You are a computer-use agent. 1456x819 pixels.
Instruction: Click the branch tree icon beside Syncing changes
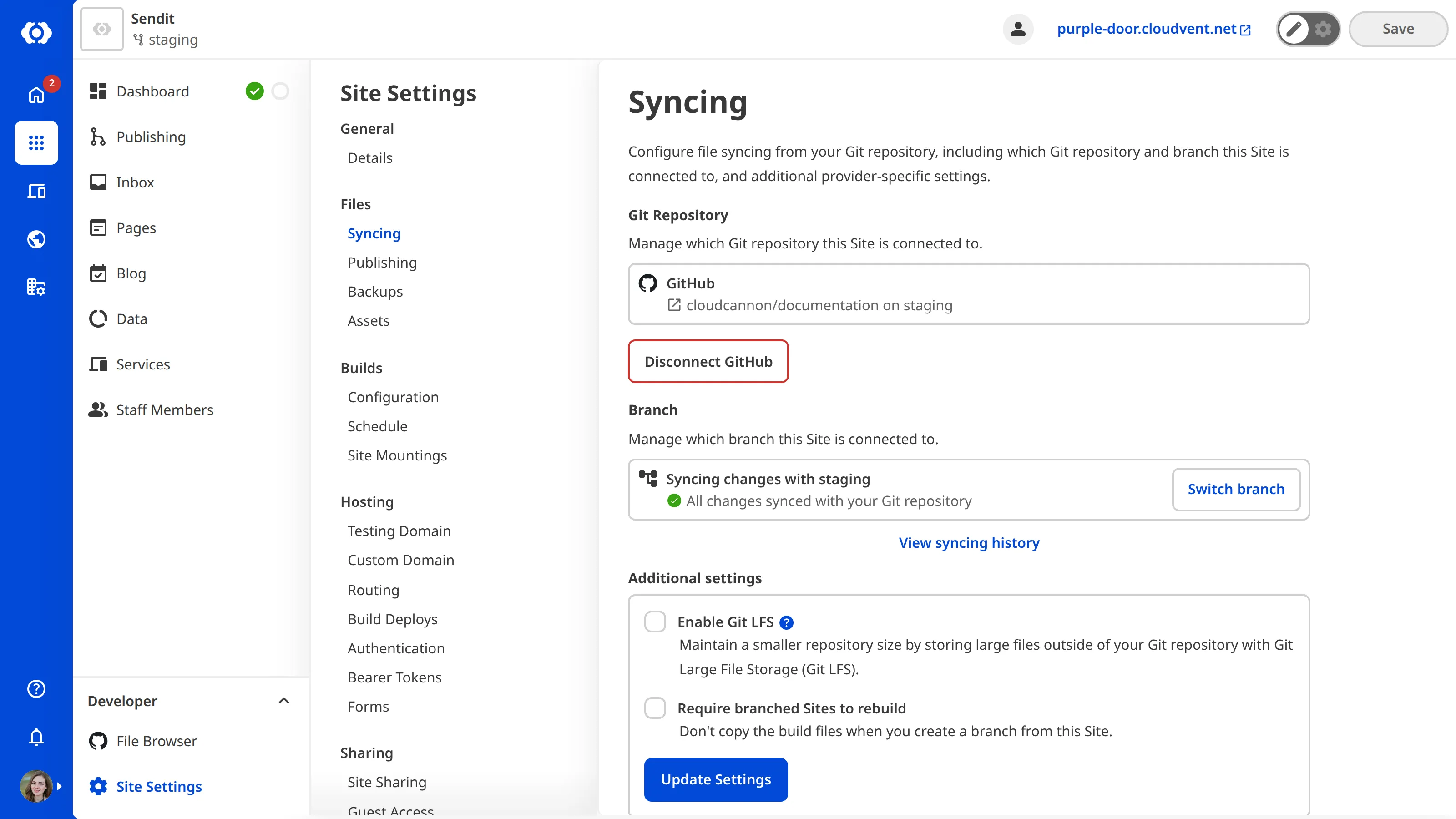click(648, 478)
